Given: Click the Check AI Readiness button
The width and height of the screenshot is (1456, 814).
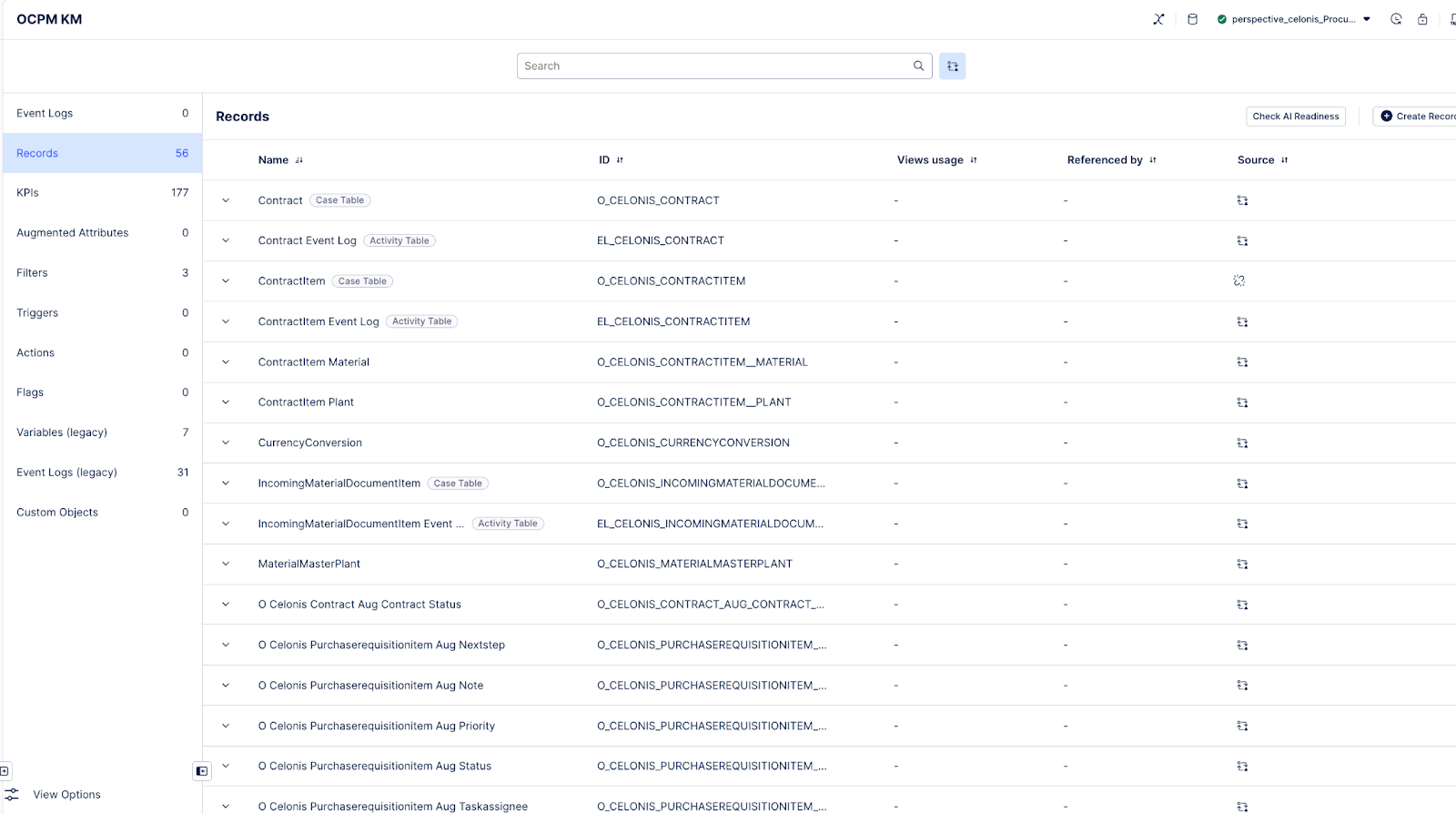Looking at the screenshot, I should click(1295, 117).
